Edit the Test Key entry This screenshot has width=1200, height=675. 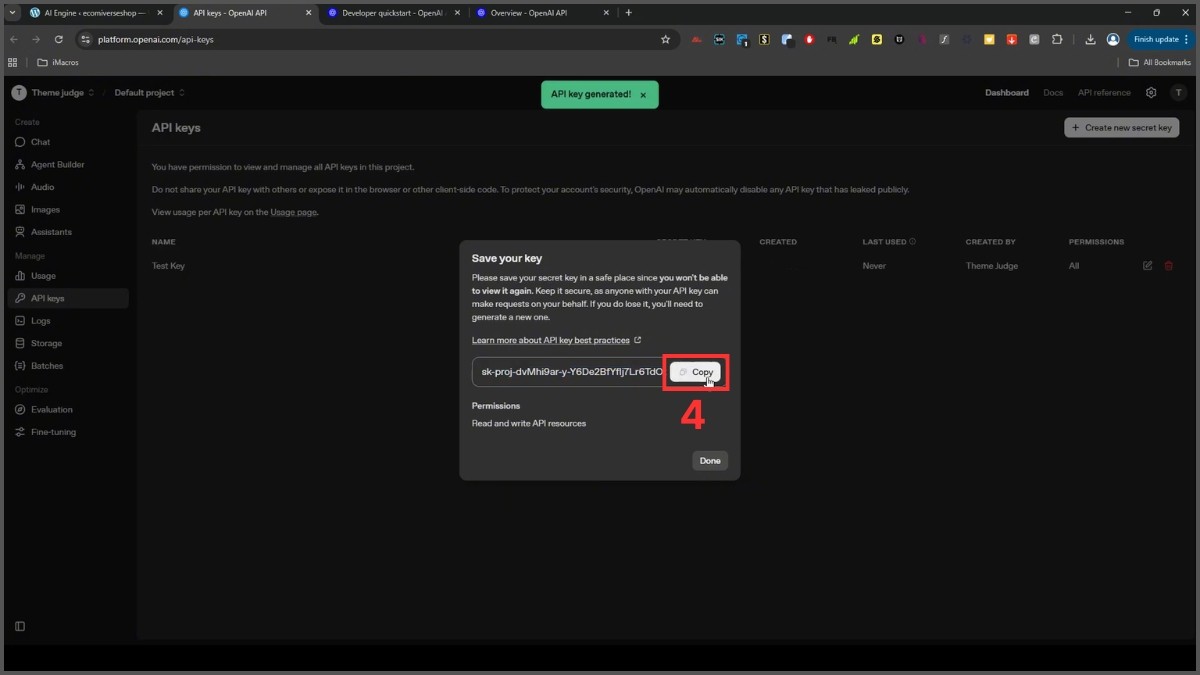pos(1147,266)
